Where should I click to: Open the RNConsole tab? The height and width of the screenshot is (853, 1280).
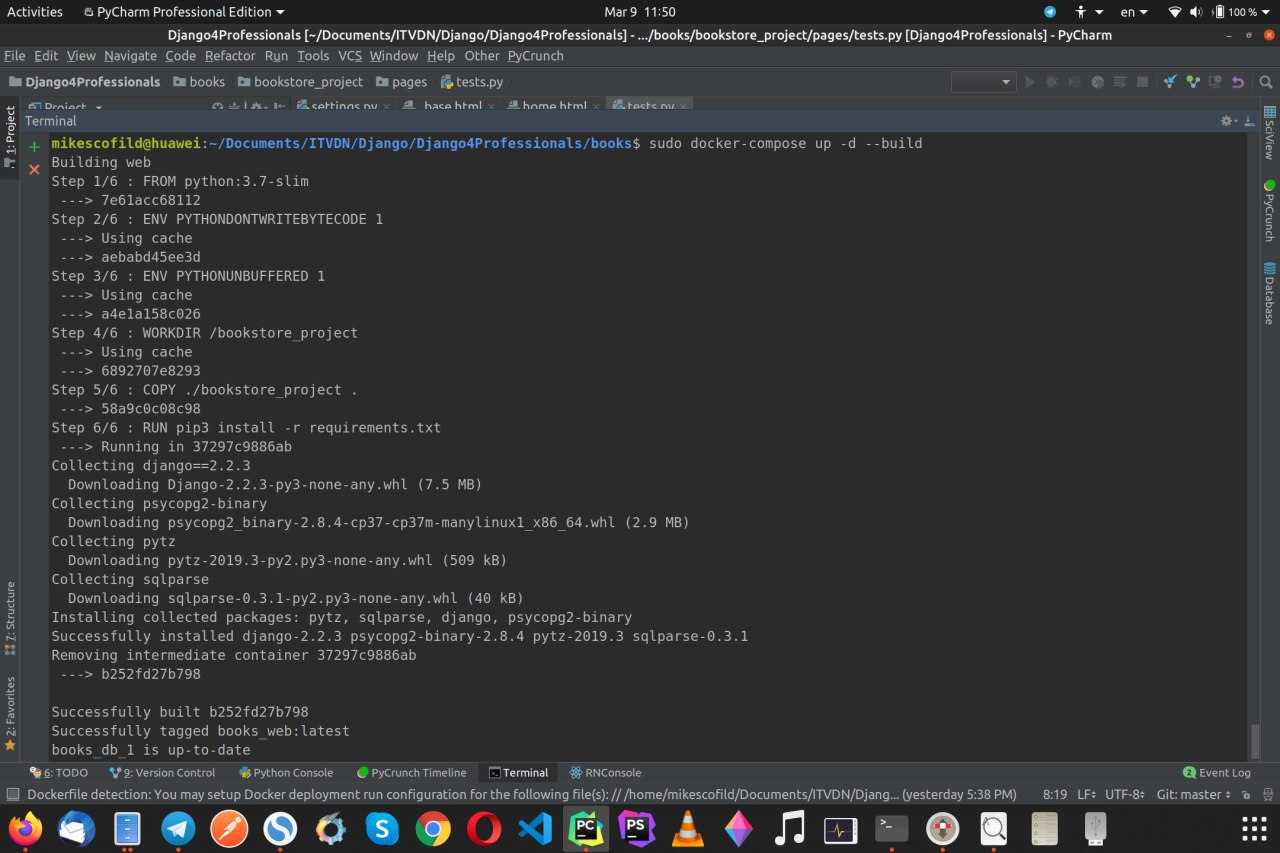coord(605,772)
